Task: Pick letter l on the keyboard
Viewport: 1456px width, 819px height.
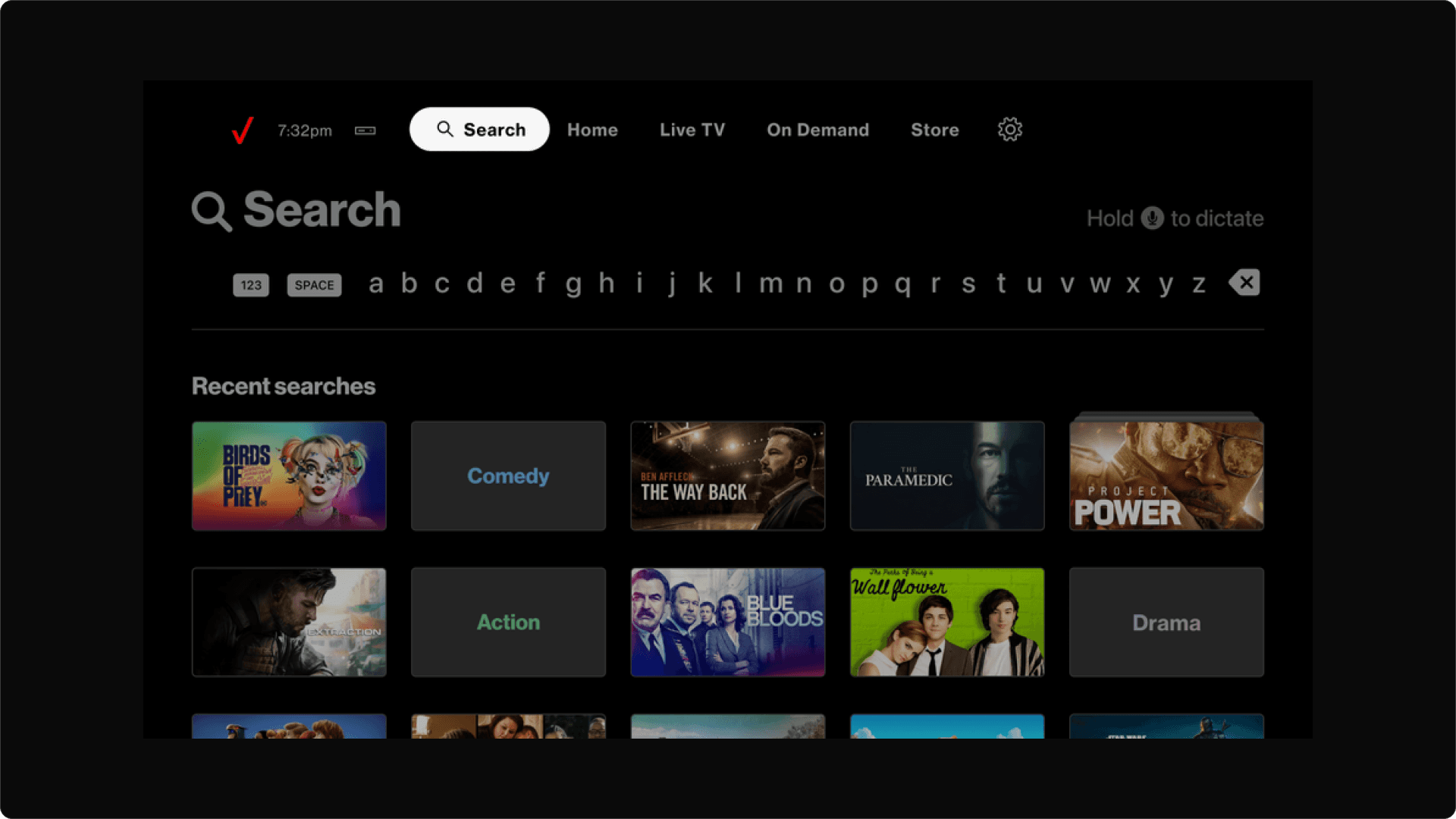Action: [x=738, y=284]
